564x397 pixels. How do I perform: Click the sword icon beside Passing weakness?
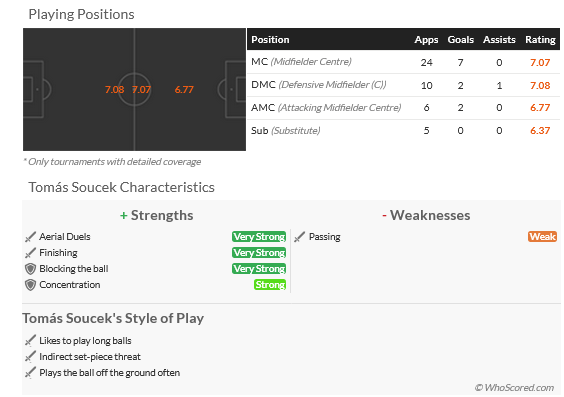(300, 237)
